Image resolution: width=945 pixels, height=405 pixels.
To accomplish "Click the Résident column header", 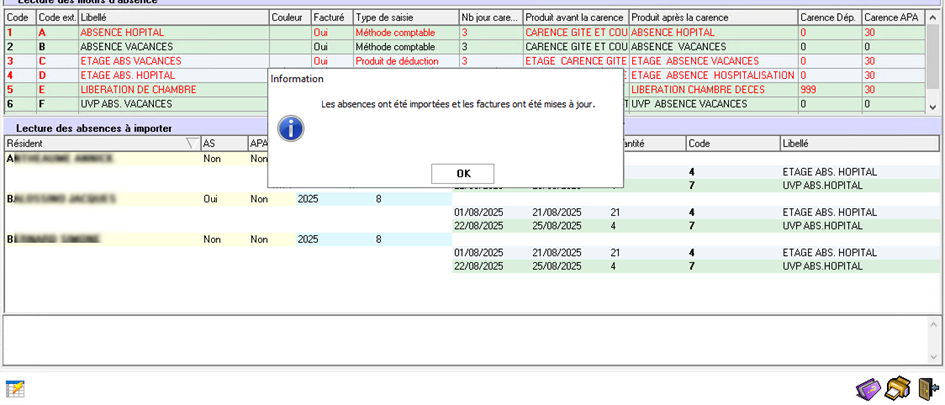I will coord(102,143).
